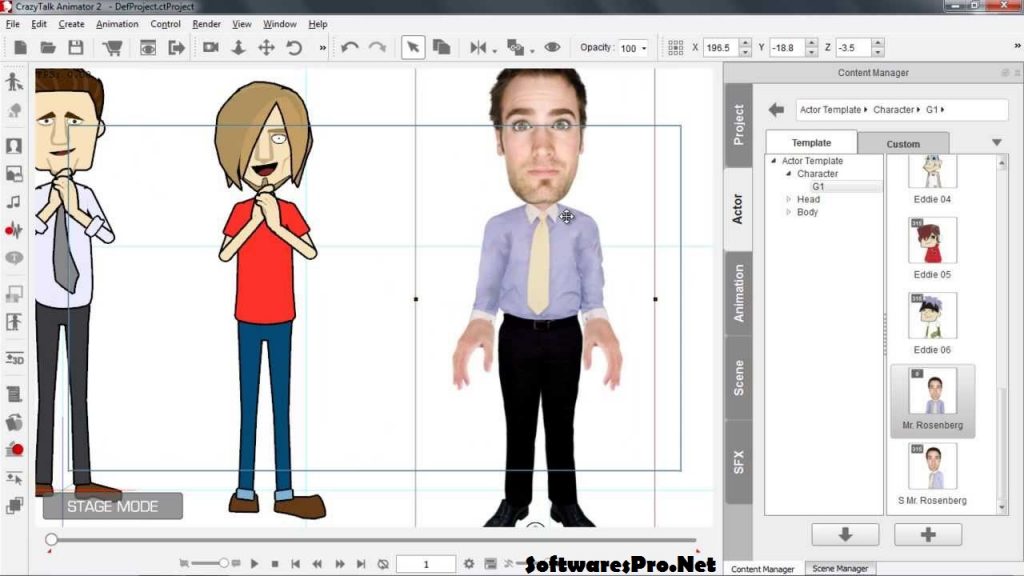
Task: Click the Undo arrow icon
Action: [x=352, y=45]
